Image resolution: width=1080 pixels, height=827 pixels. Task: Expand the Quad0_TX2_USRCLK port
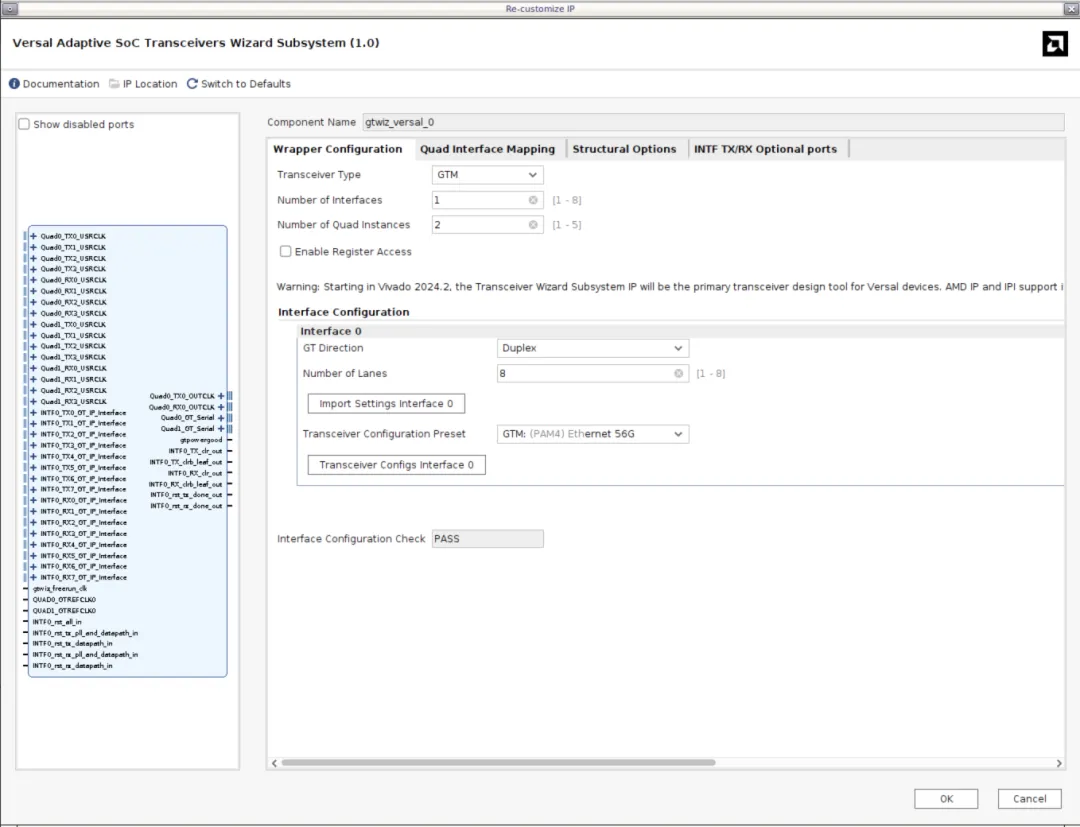click(33, 258)
